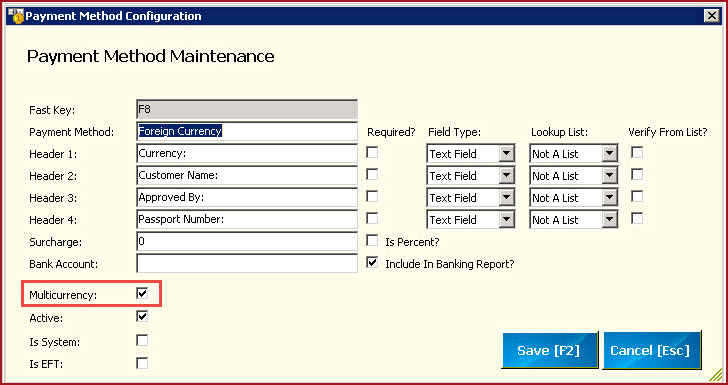Uncheck the Active checkbox

tap(142, 317)
